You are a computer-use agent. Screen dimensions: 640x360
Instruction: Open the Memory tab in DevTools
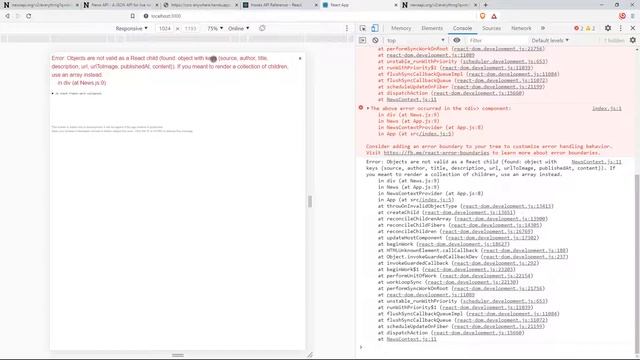401,28
